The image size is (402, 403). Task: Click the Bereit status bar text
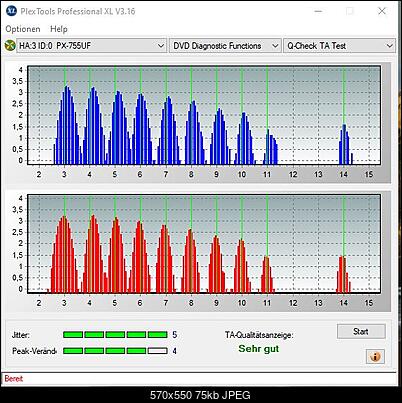click(14, 379)
